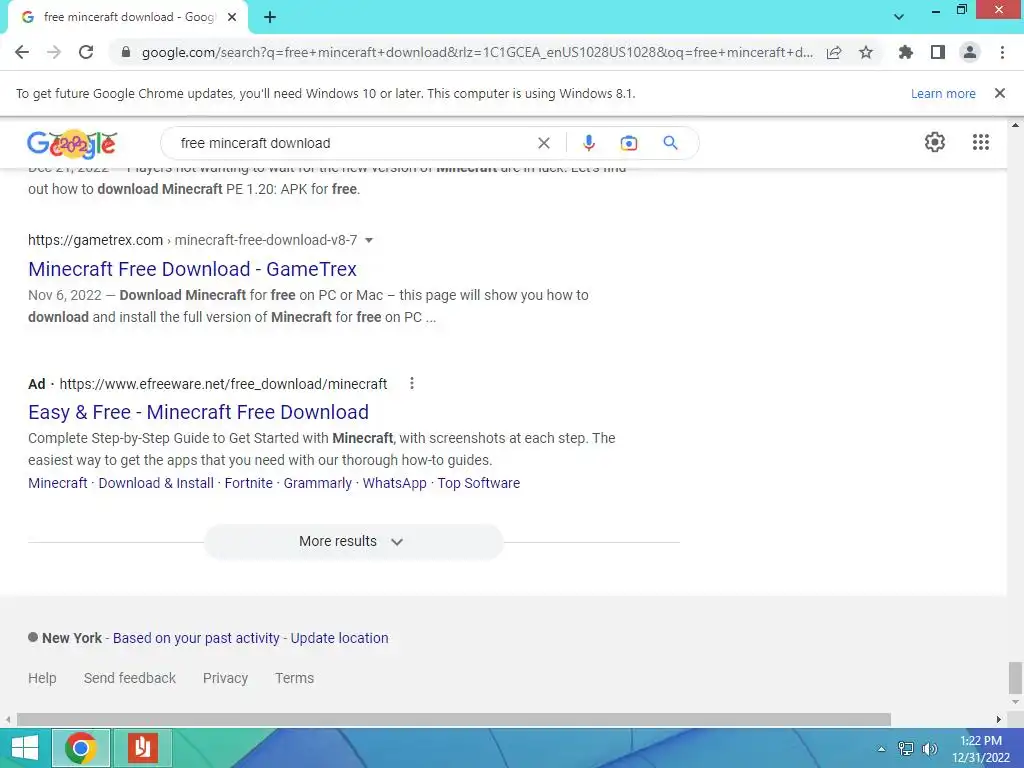Image resolution: width=1024 pixels, height=768 pixels.
Task: Open the network tray icon
Action: click(x=906, y=748)
